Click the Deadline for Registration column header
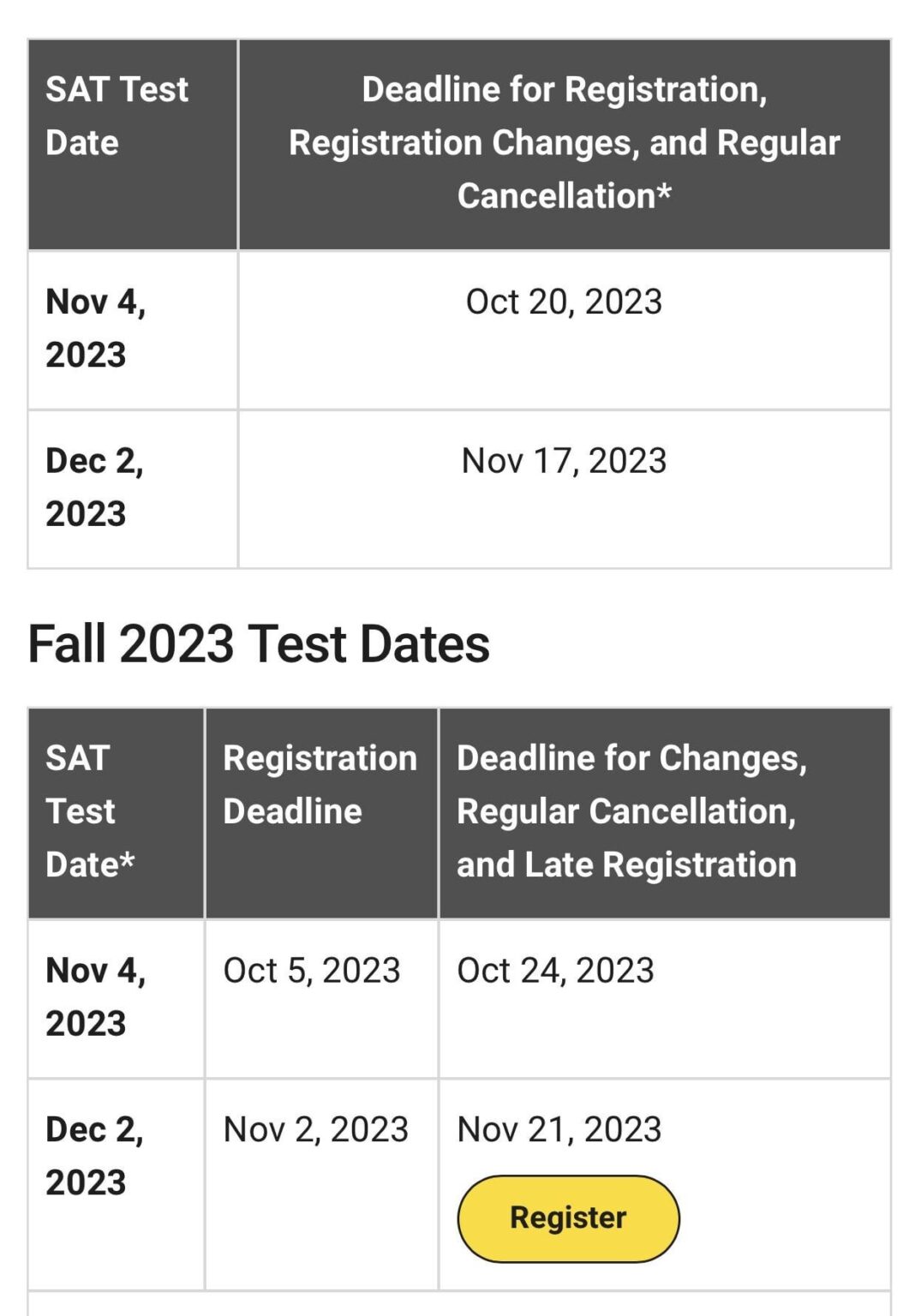The width and height of the screenshot is (921, 1316). pyautogui.click(x=564, y=142)
